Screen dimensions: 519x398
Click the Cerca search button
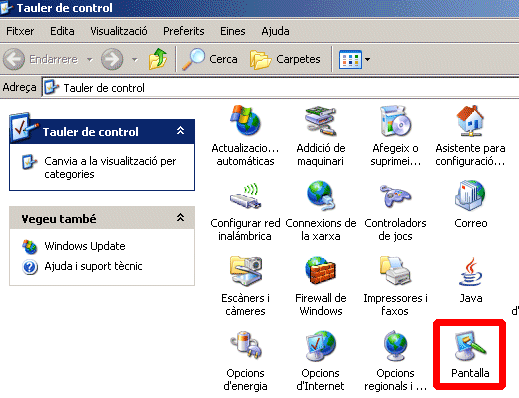click(x=210, y=59)
